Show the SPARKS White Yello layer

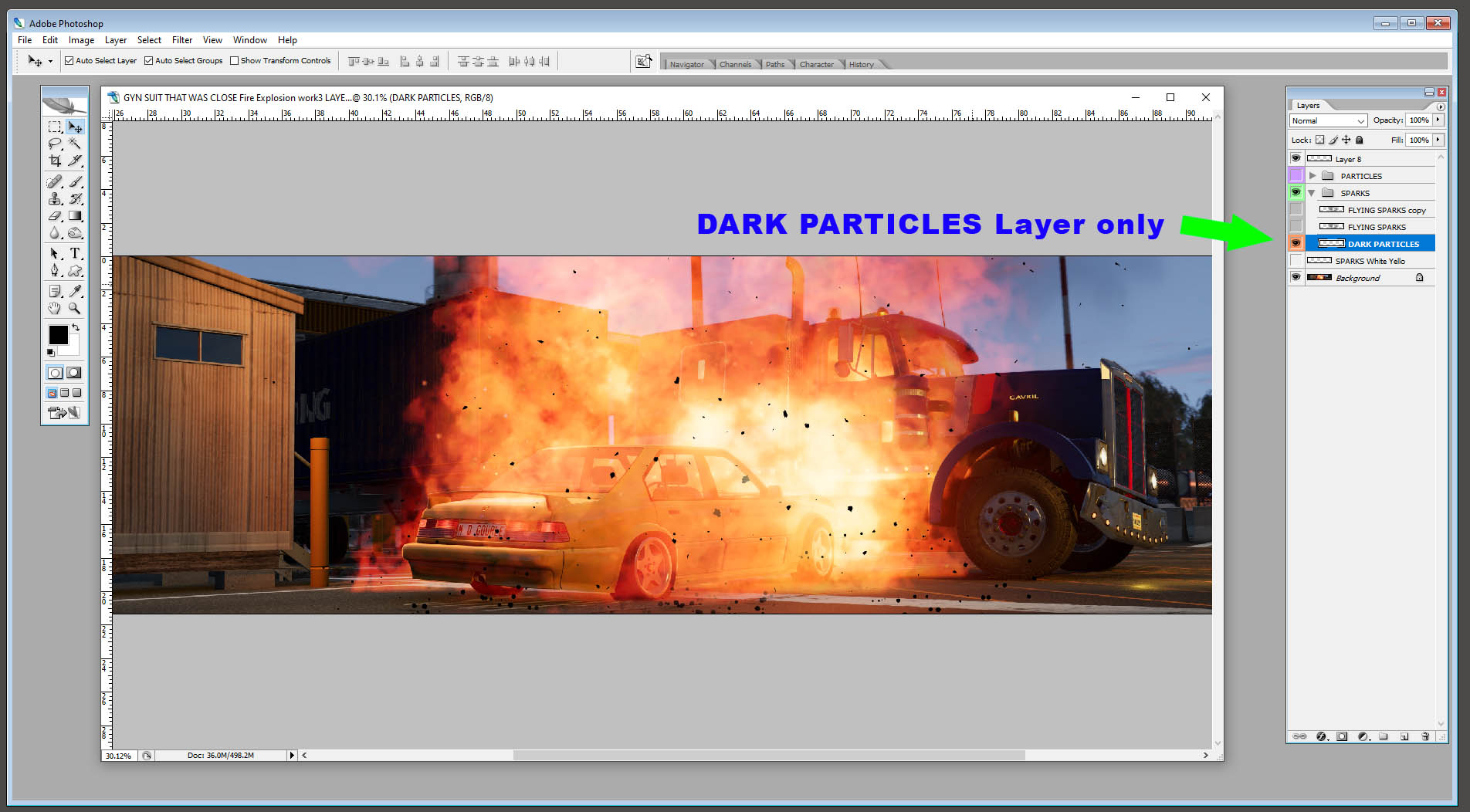pyautogui.click(x=1296, y=260)
